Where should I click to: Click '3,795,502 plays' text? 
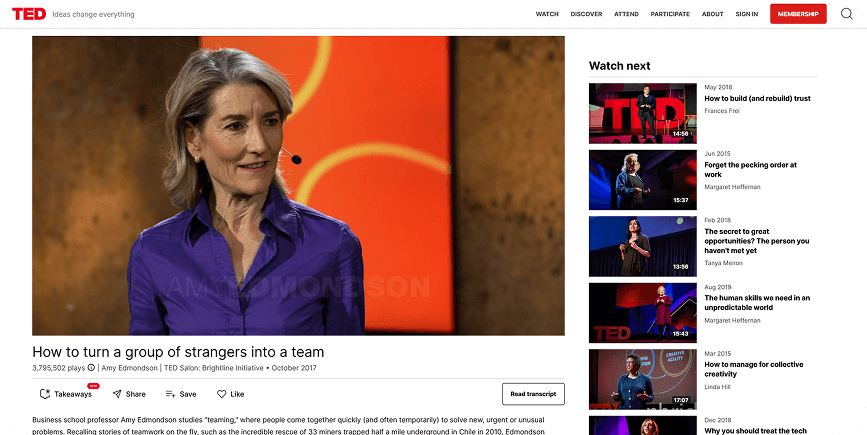point(59,368)
